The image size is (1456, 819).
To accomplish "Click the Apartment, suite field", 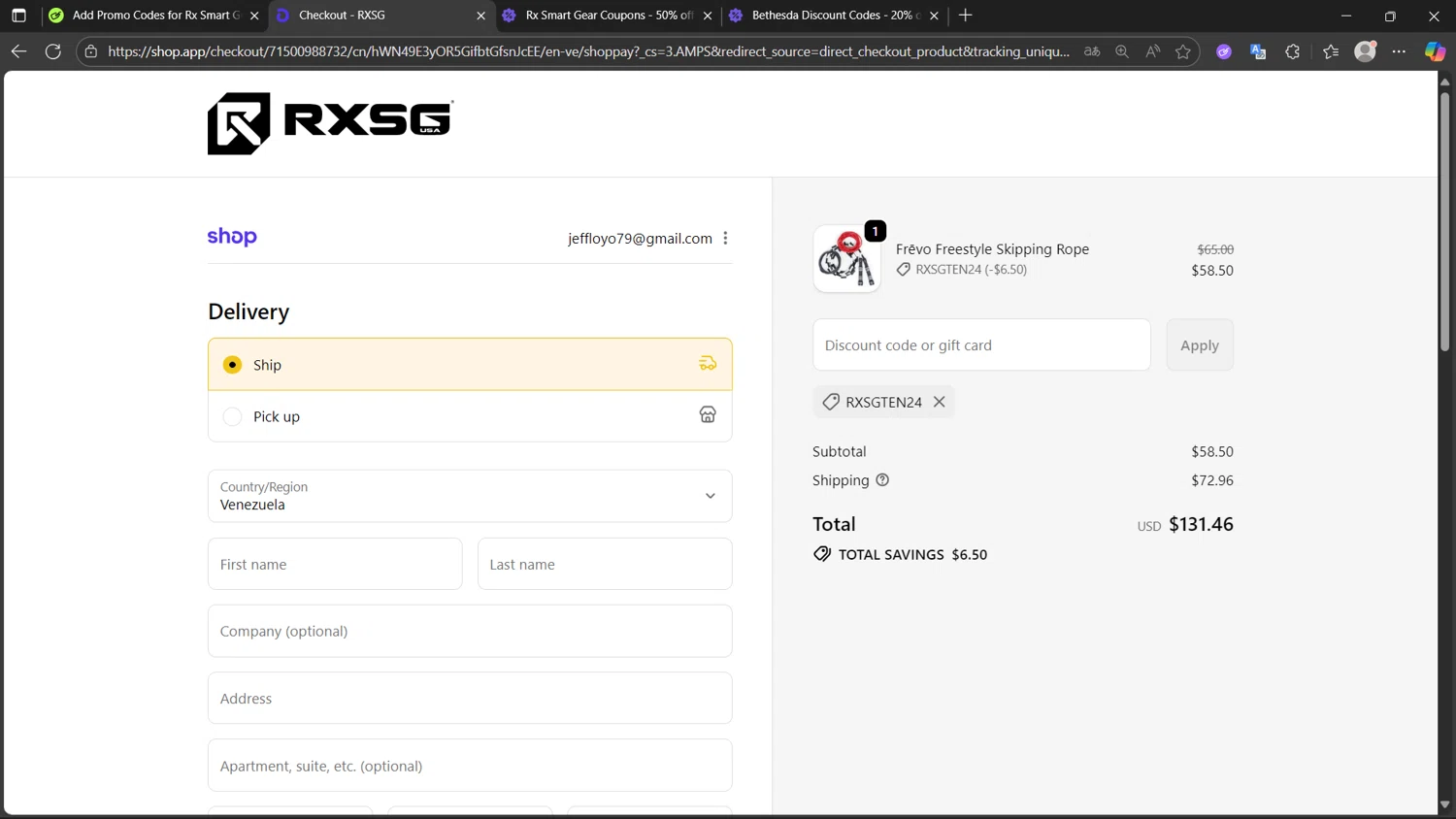I will click(470, 766).
